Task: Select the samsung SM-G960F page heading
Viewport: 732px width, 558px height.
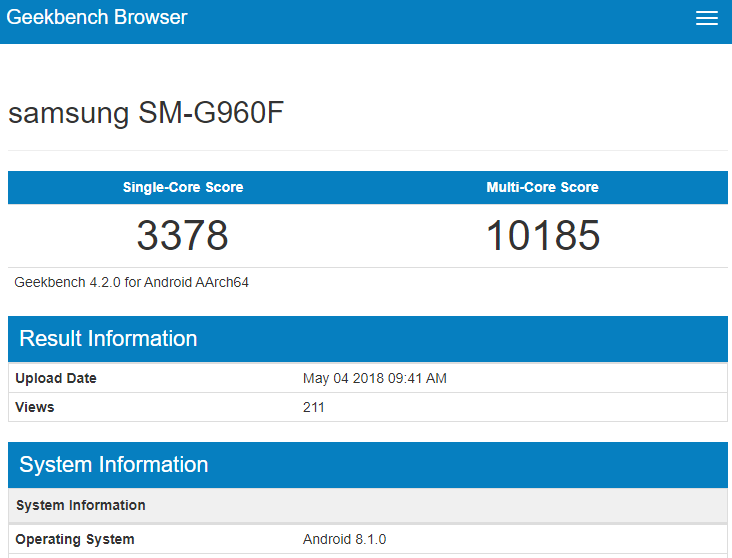Action: [x=146, y=113]
